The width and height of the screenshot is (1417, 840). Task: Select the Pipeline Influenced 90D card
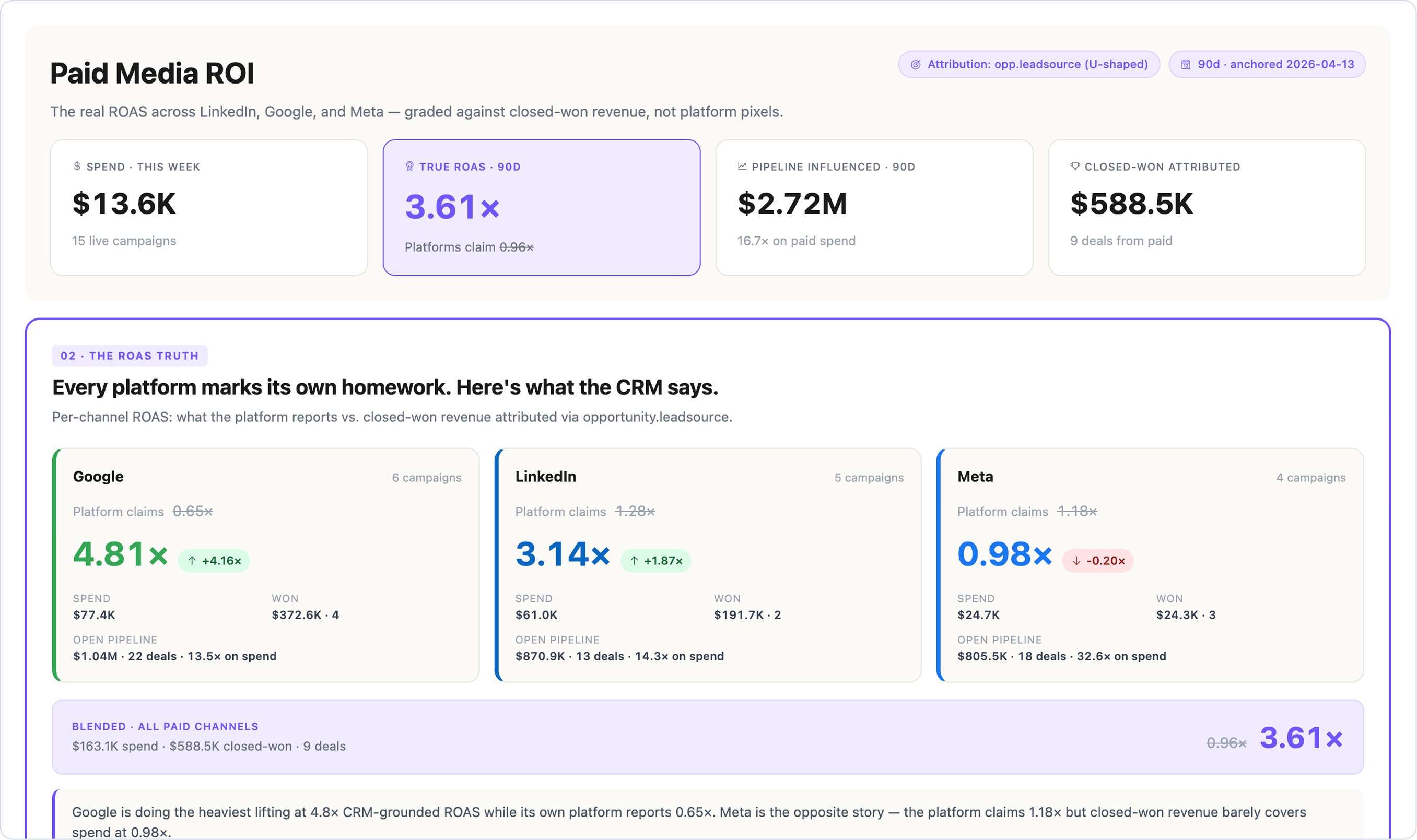click(874, 208)
